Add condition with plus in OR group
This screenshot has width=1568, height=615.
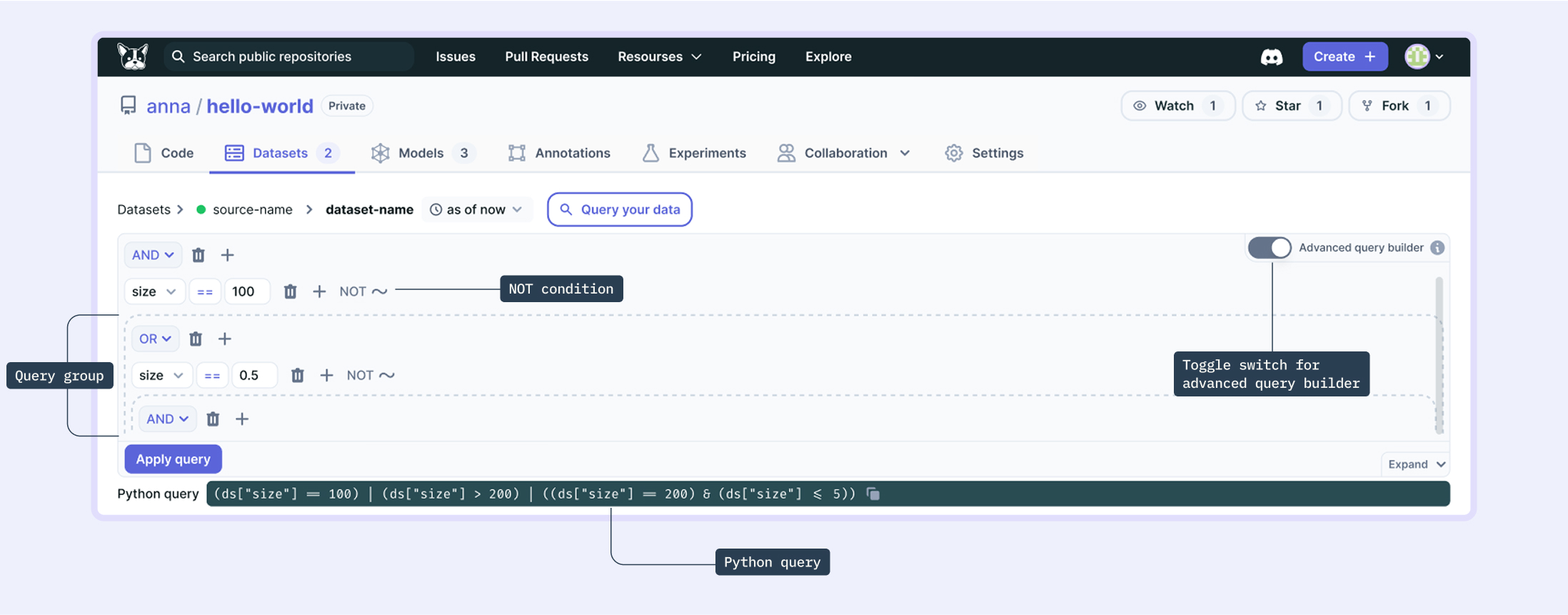(x=225, y=339)
